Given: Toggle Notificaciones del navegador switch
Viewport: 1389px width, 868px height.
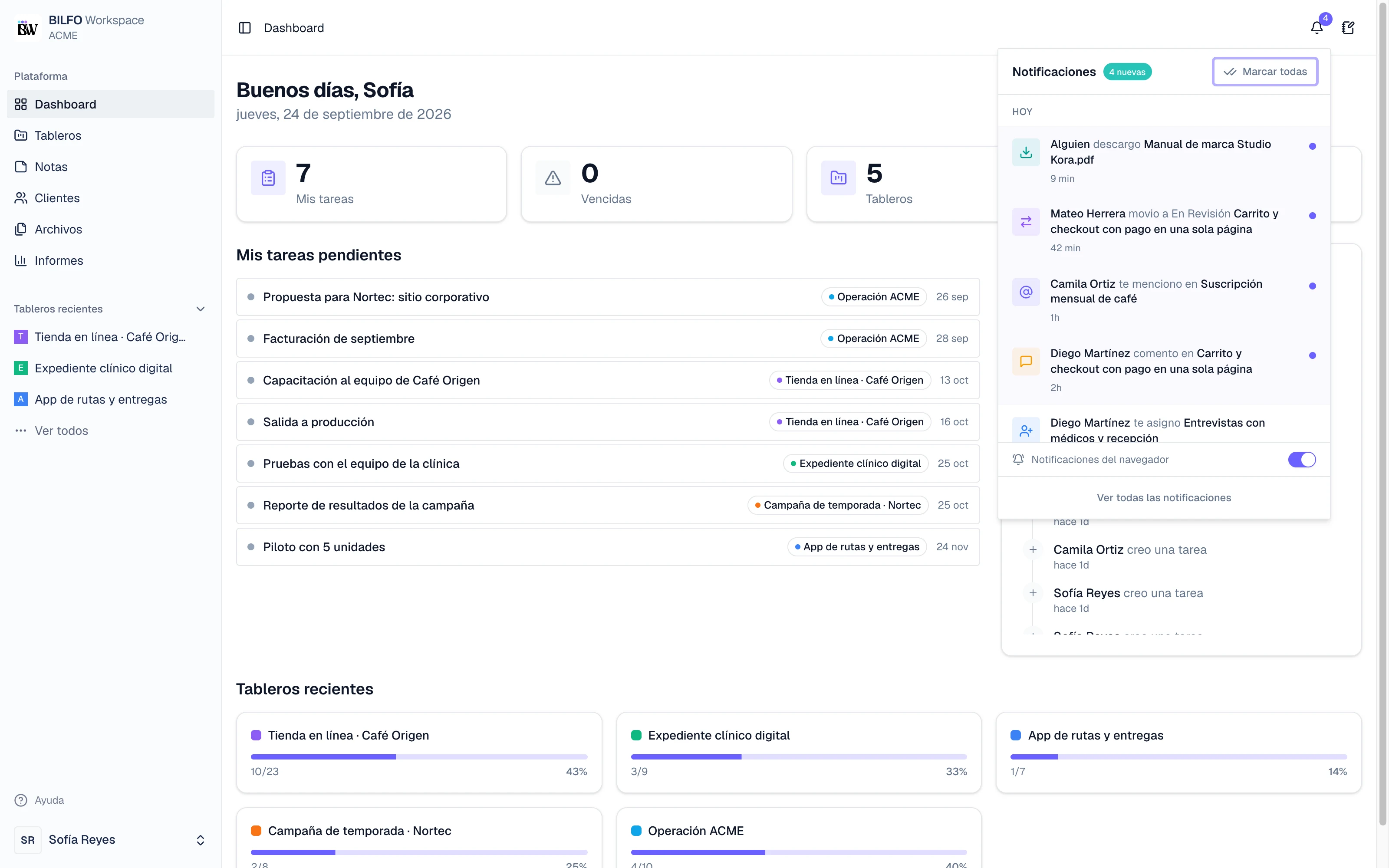Looking at the screenshot, I should 1302,459.
